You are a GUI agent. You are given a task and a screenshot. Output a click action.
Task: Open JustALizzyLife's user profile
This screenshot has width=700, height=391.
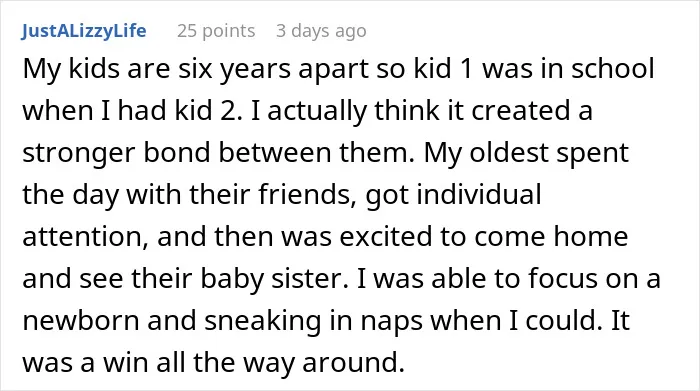(83, 31)
